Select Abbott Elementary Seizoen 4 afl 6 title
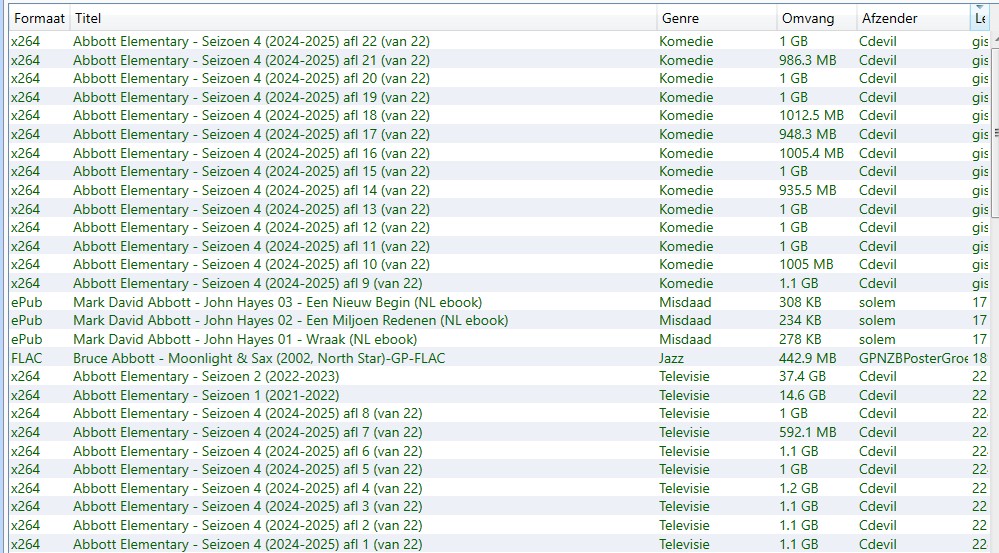Image resolution: width=999 pixels, height=553 pixels. click(247, 451)
